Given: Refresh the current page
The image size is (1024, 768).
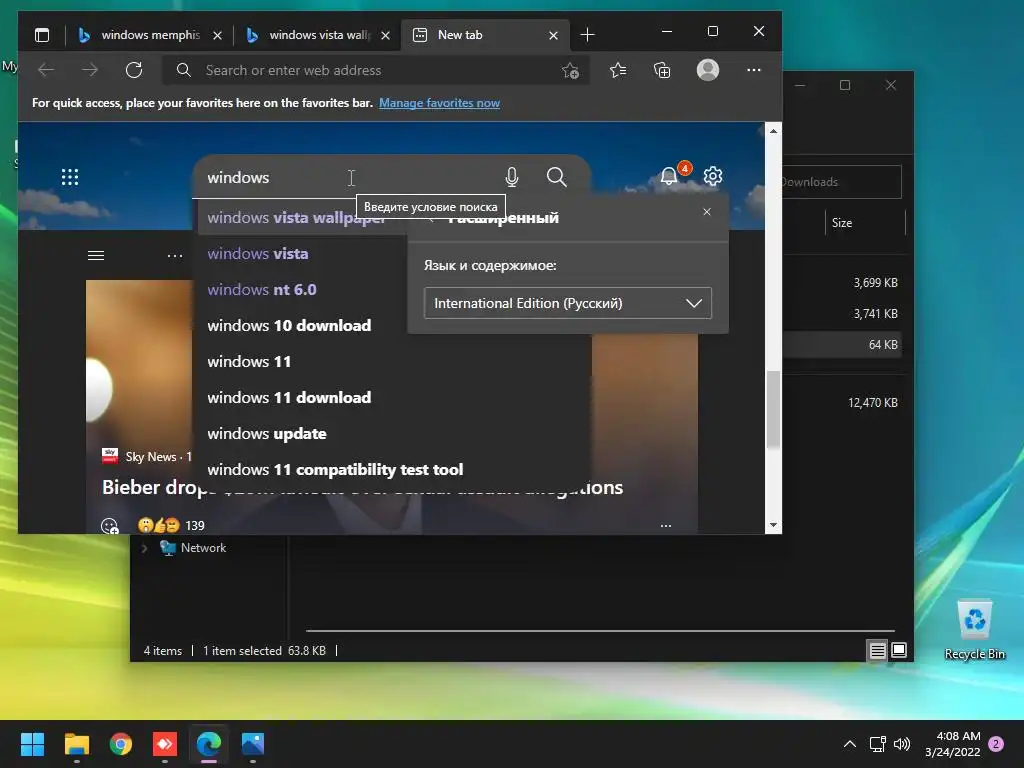Looking at the screenshot, I should pyautogui.click(x=134, y=70).
